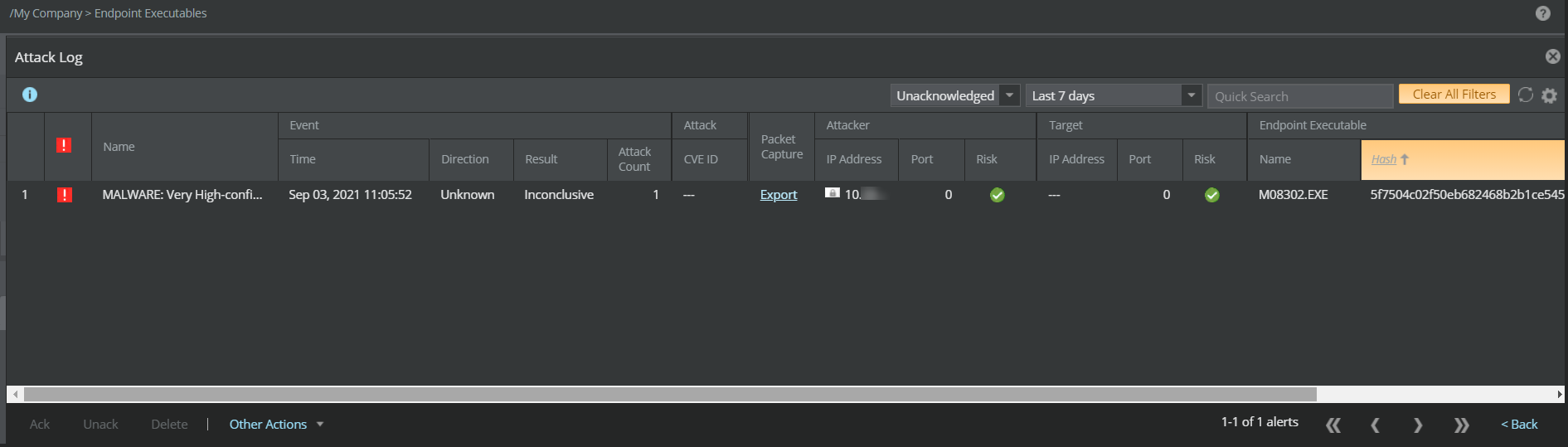Screen dimensions: 1568x447
Task: Click the Unack button
Action: pos(100,424)
